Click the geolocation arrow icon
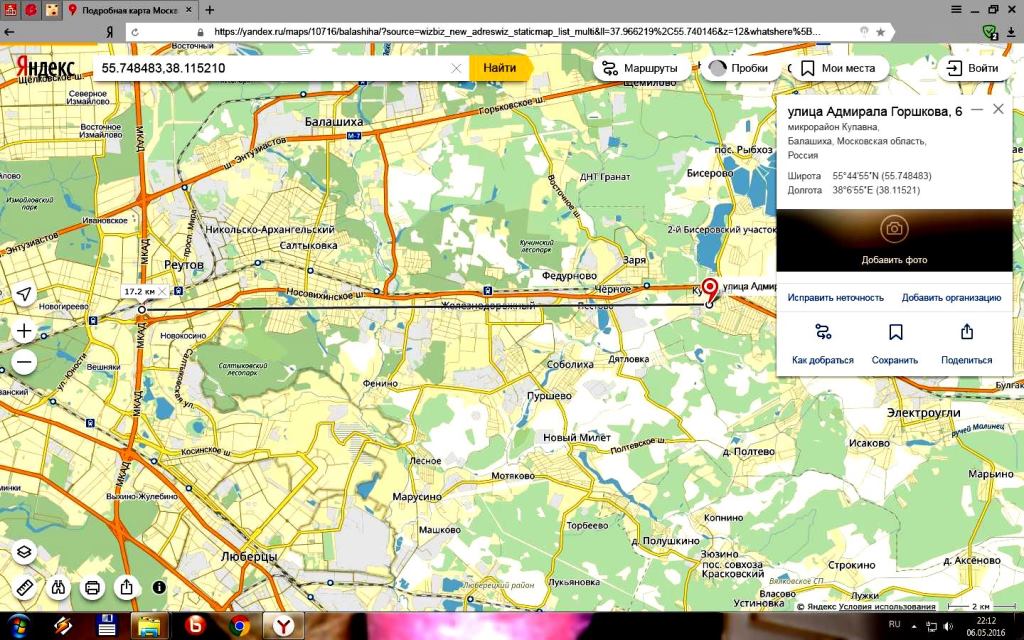 (25, 294)
